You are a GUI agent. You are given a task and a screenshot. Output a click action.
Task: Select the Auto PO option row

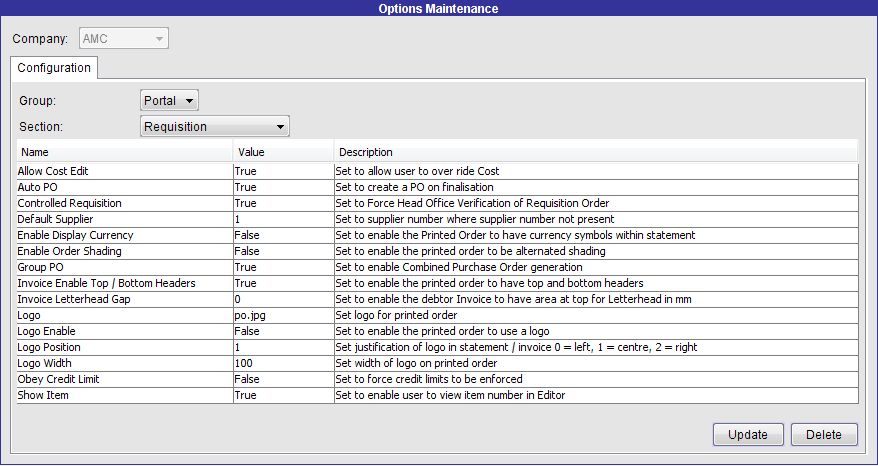[x=437, y=187]
